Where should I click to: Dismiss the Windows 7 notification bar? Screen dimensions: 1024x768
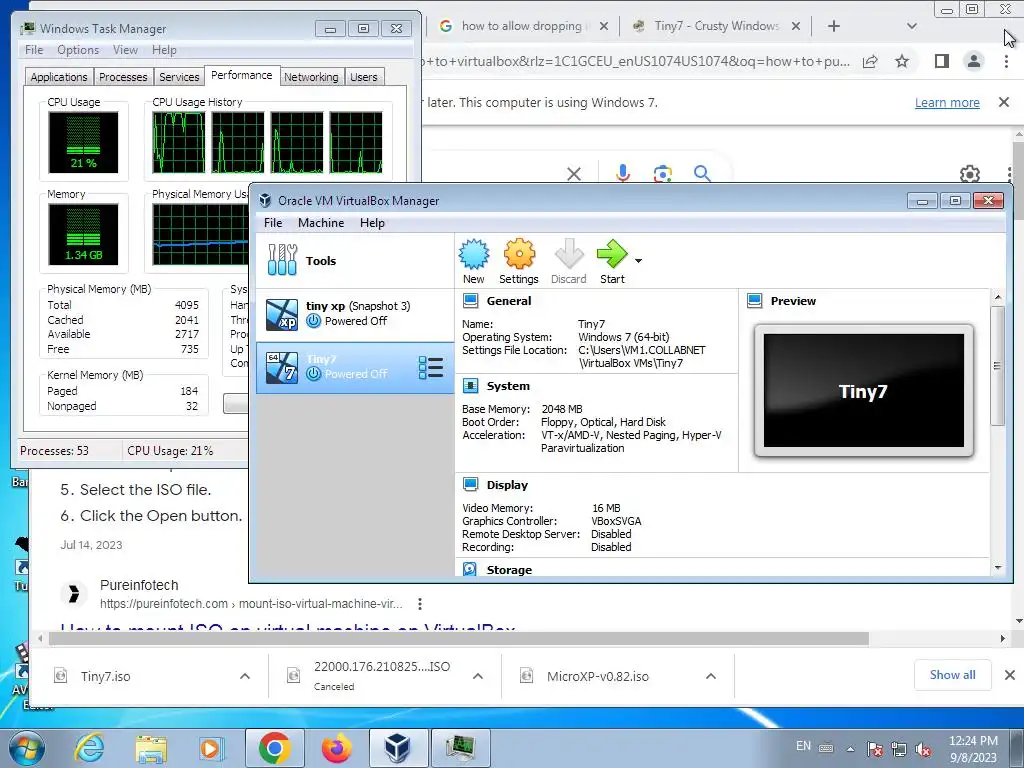tap(1004, 102)
